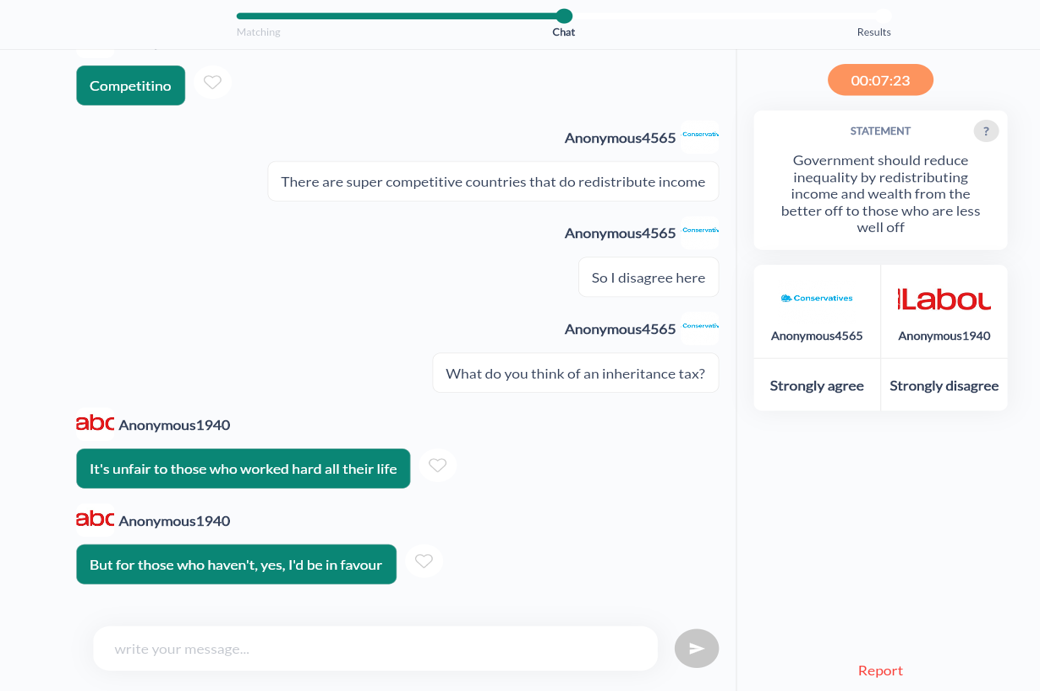Click the orange countdown timer

click(880, 80)
